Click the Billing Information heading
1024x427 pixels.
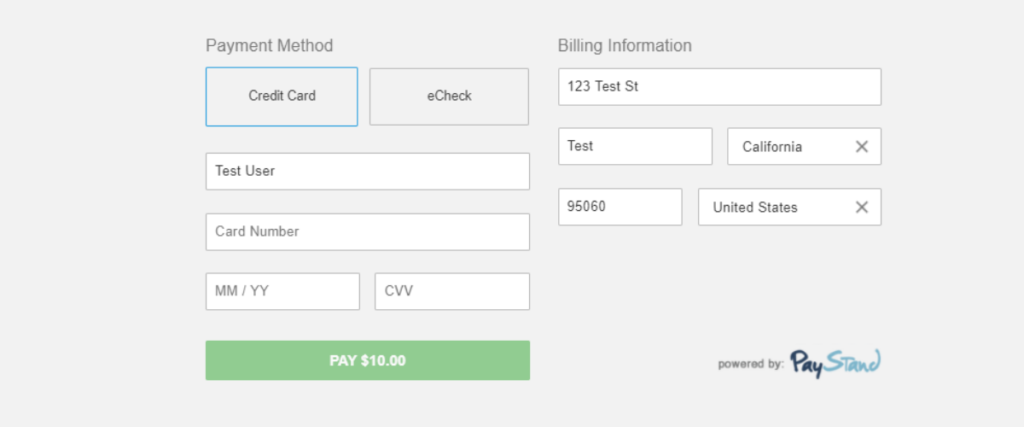coord(624,46)
